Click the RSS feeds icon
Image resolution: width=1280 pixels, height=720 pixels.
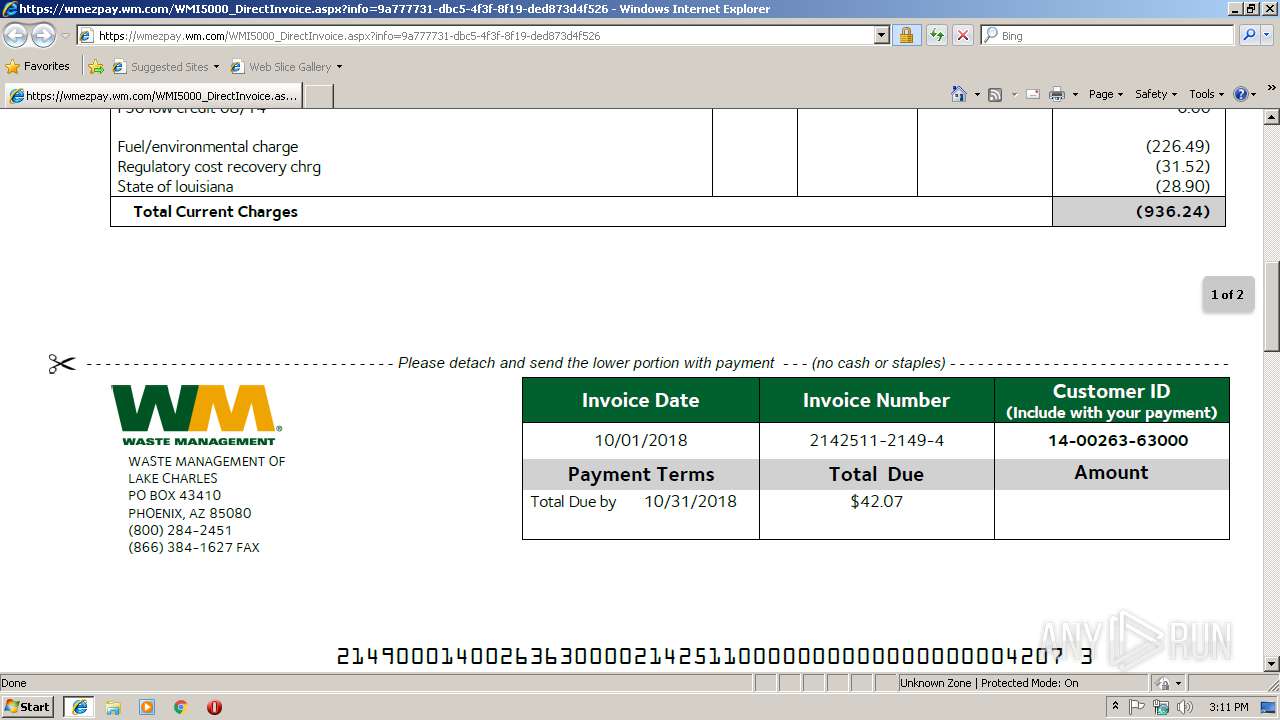click(995, 94)
